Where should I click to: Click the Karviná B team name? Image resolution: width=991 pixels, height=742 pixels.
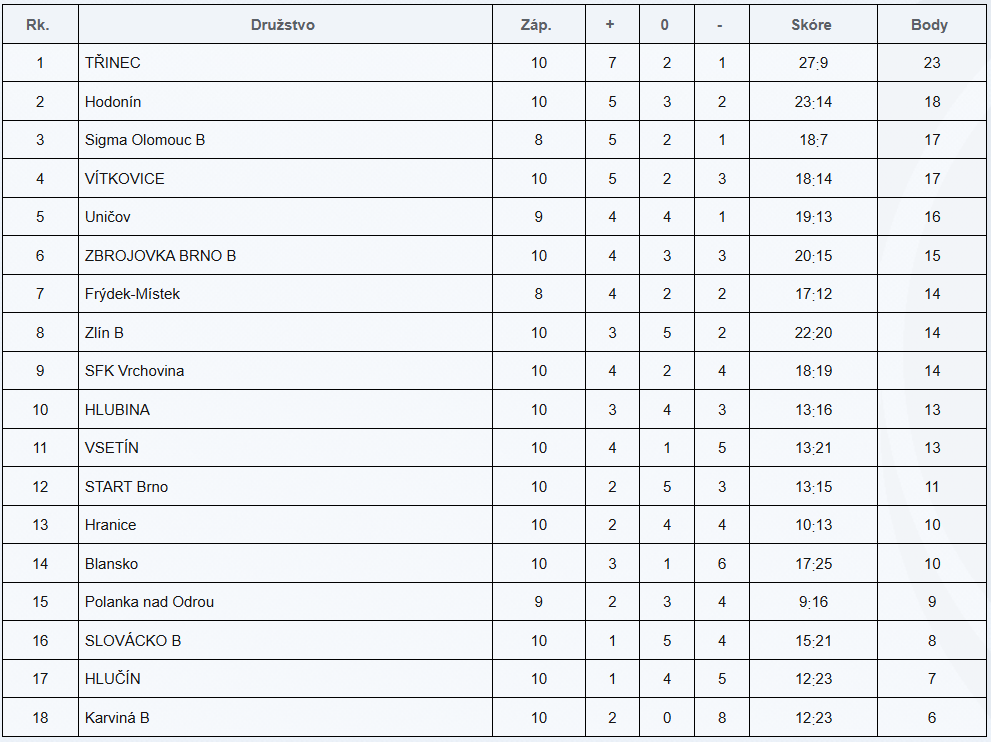[x=117, y=718]
